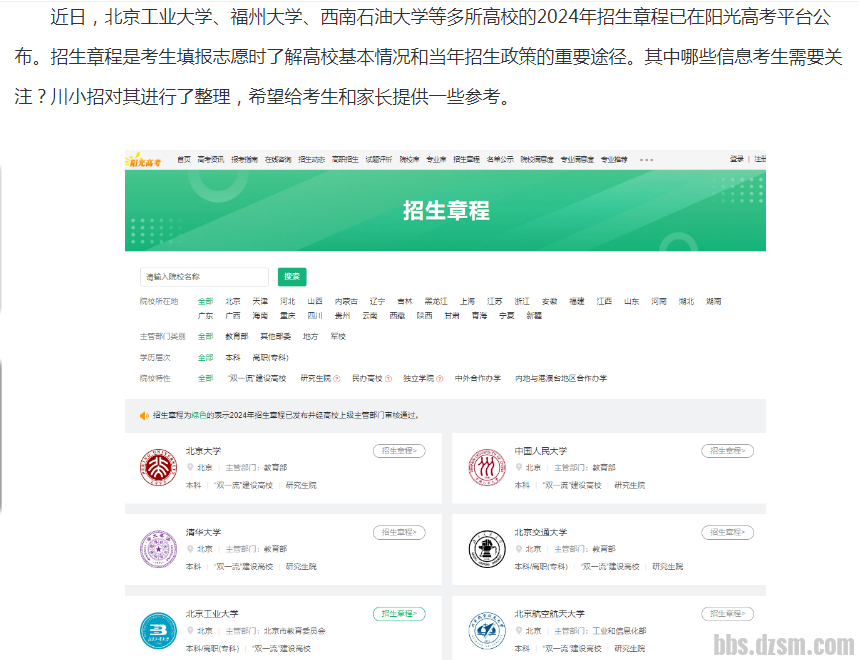Open the more menu (•••) in top navigation

(646, 159)
